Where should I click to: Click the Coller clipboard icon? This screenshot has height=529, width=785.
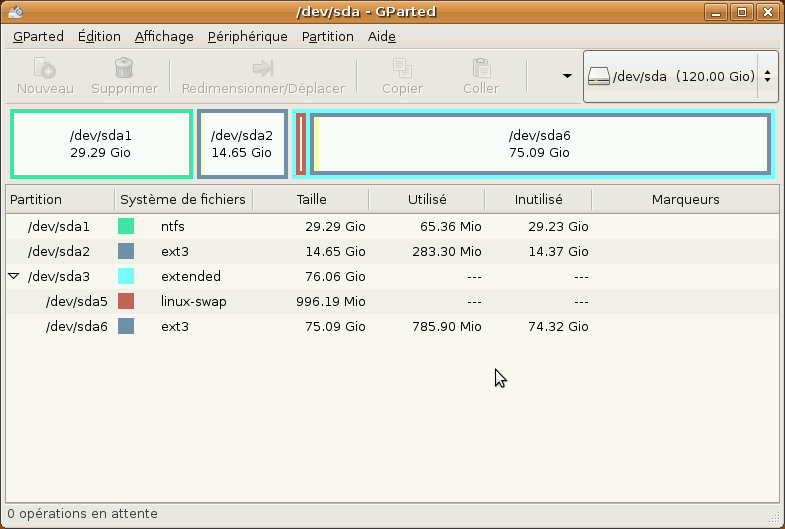coord(481,68)
